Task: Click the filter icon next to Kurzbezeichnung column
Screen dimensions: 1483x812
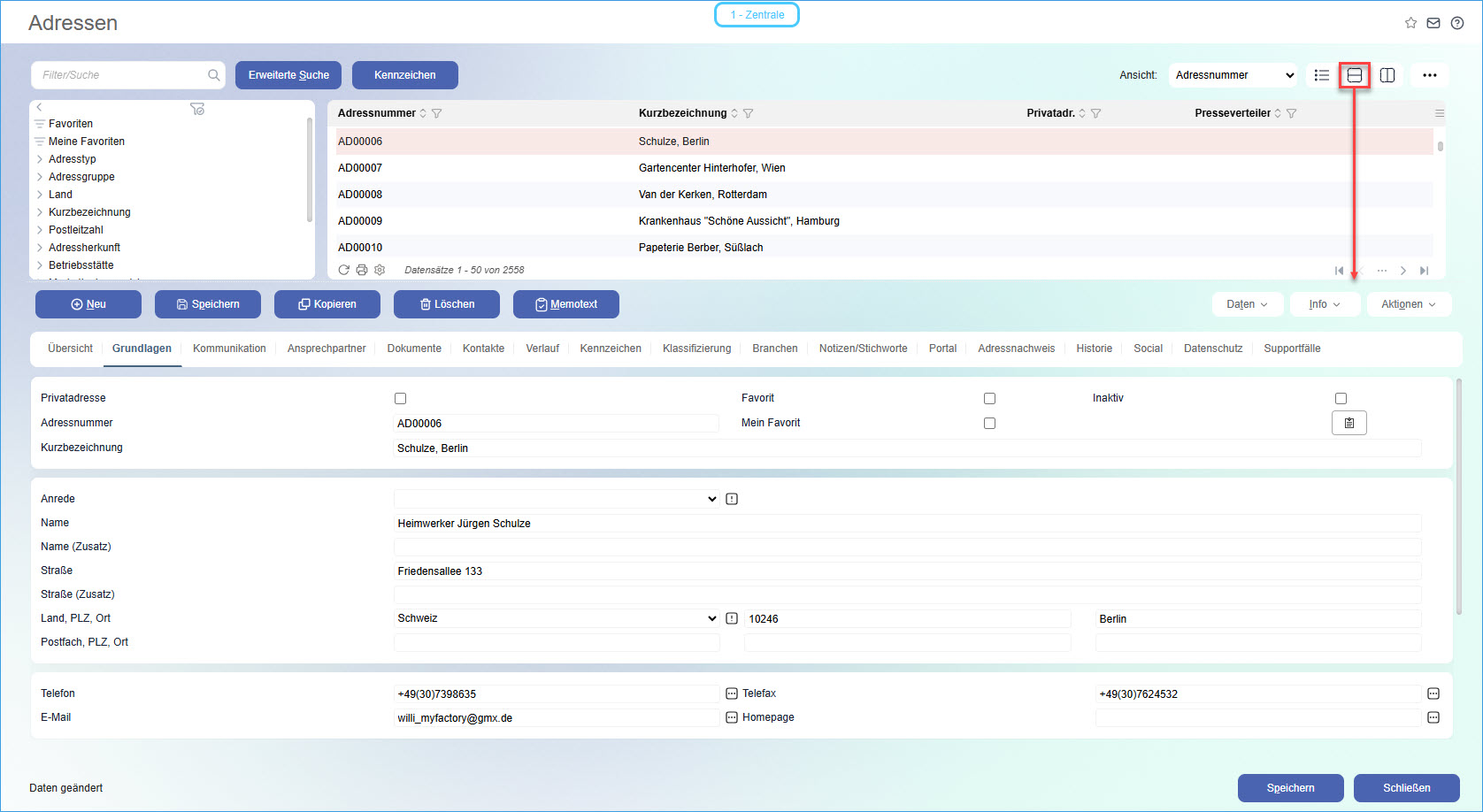Action: [x=749, y=113]
